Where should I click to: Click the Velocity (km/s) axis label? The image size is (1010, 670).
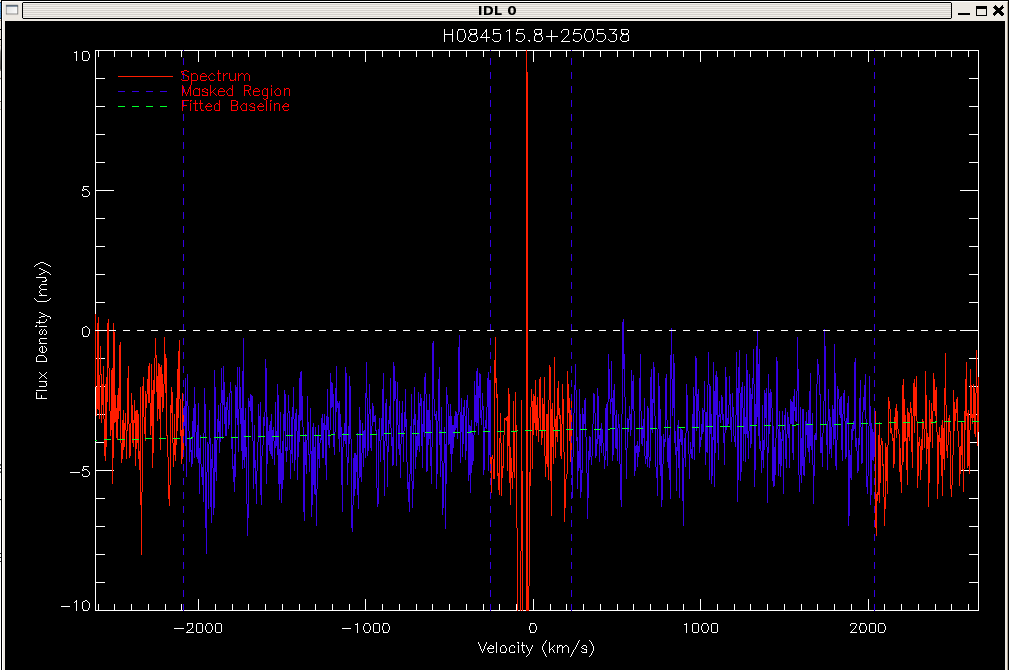click(x=536, y=647)
